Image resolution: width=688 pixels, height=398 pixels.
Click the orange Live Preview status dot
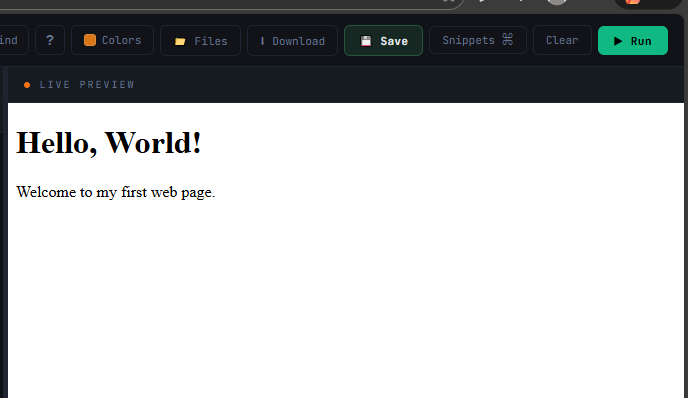click(x=27, y=85)
